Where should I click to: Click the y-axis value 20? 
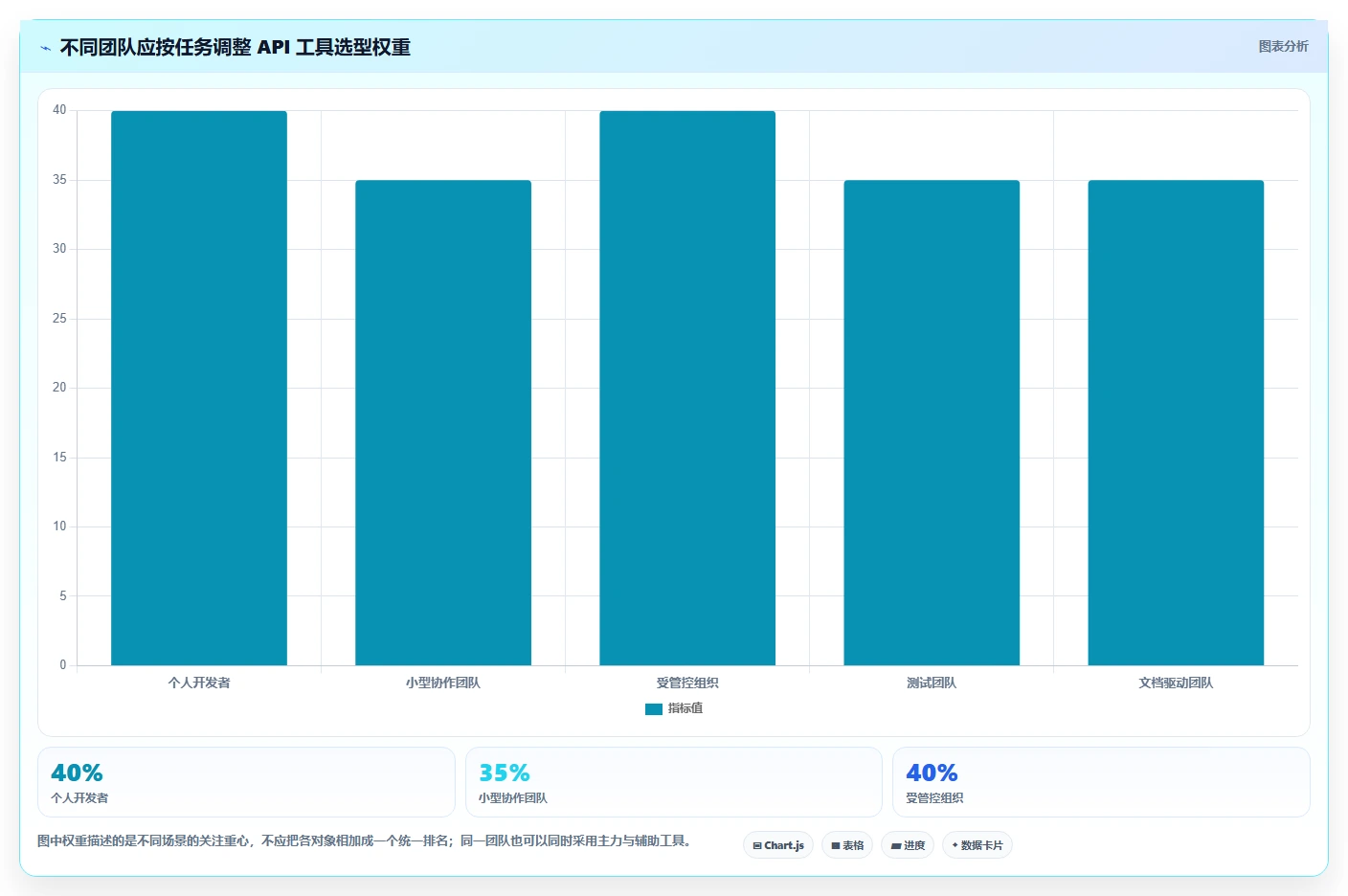(59, 388)
